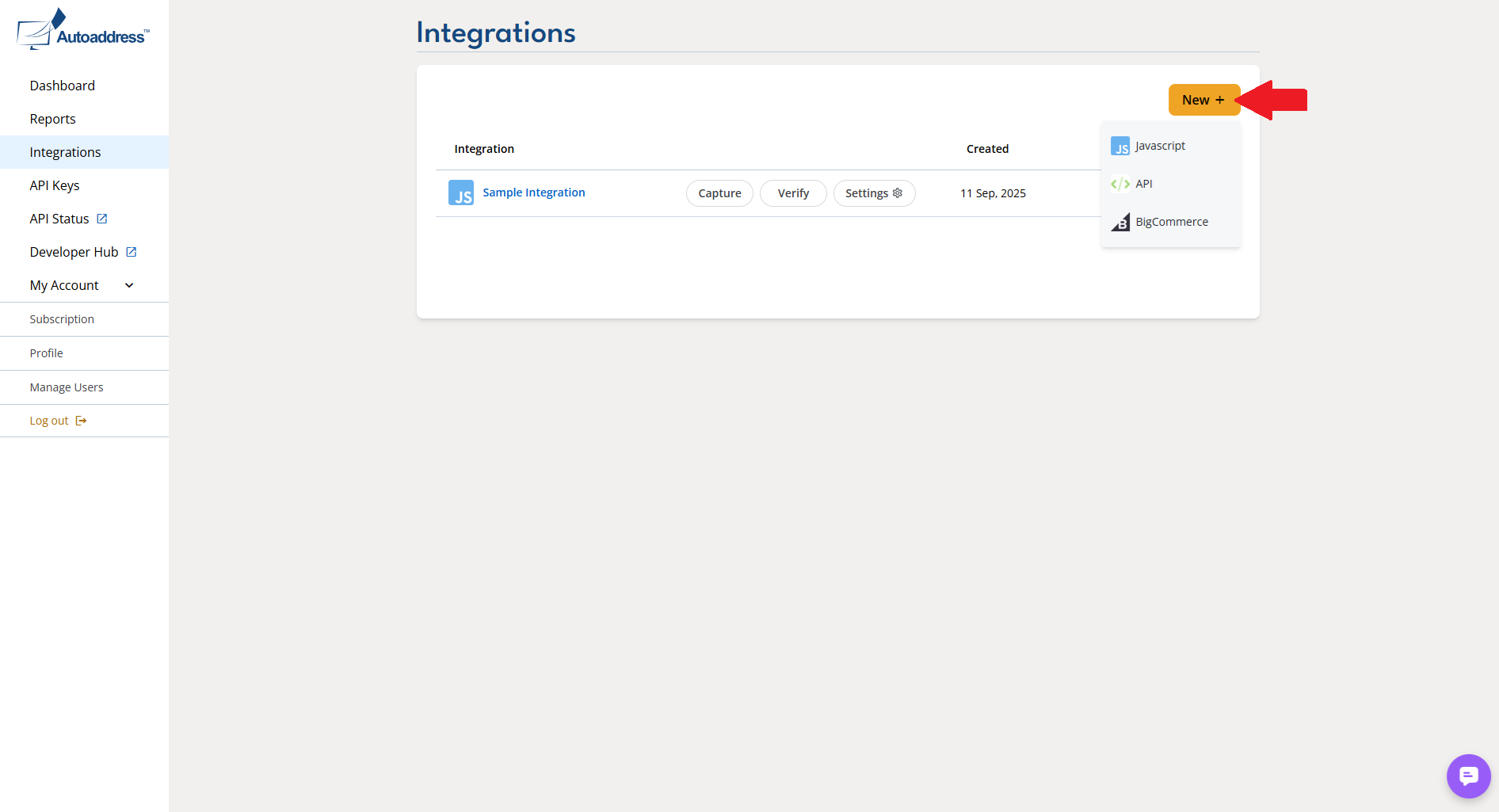The width and height of the screenshot is (1499, 812).
Task: Open the New + integration dropdown
Action: (x=1203, y=100)
